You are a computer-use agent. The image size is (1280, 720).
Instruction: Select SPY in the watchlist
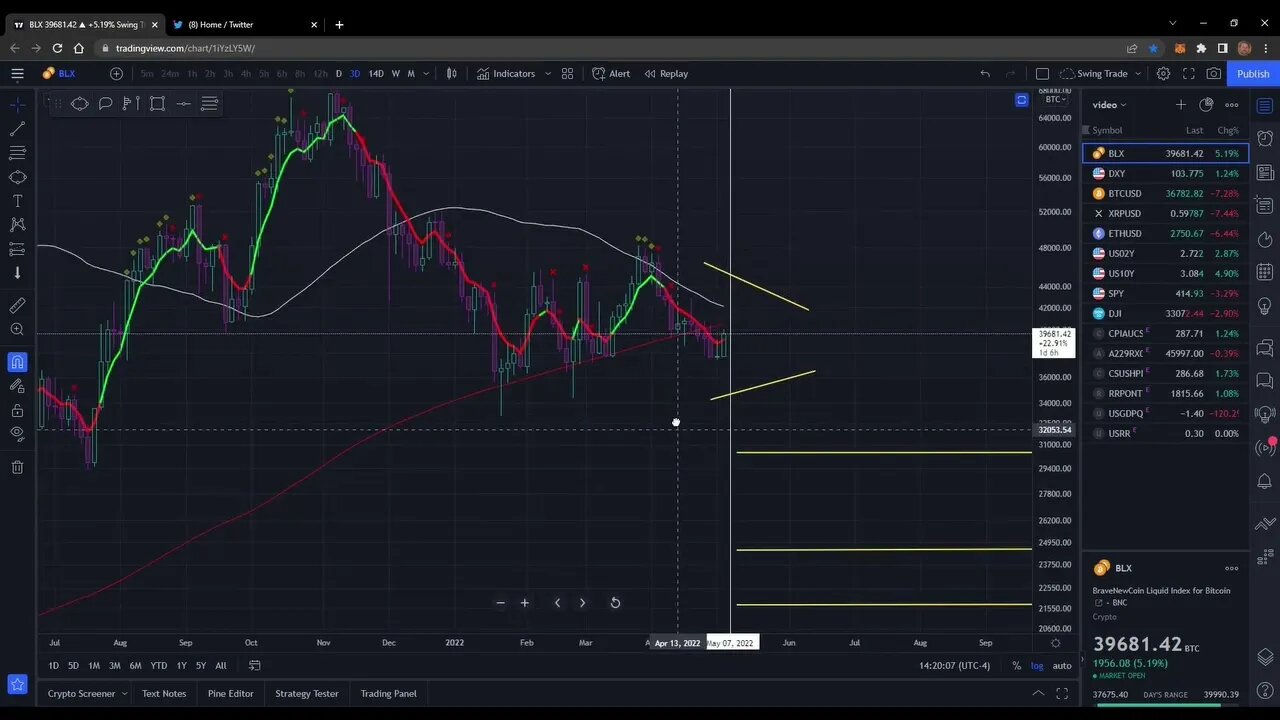[1165, 293]
